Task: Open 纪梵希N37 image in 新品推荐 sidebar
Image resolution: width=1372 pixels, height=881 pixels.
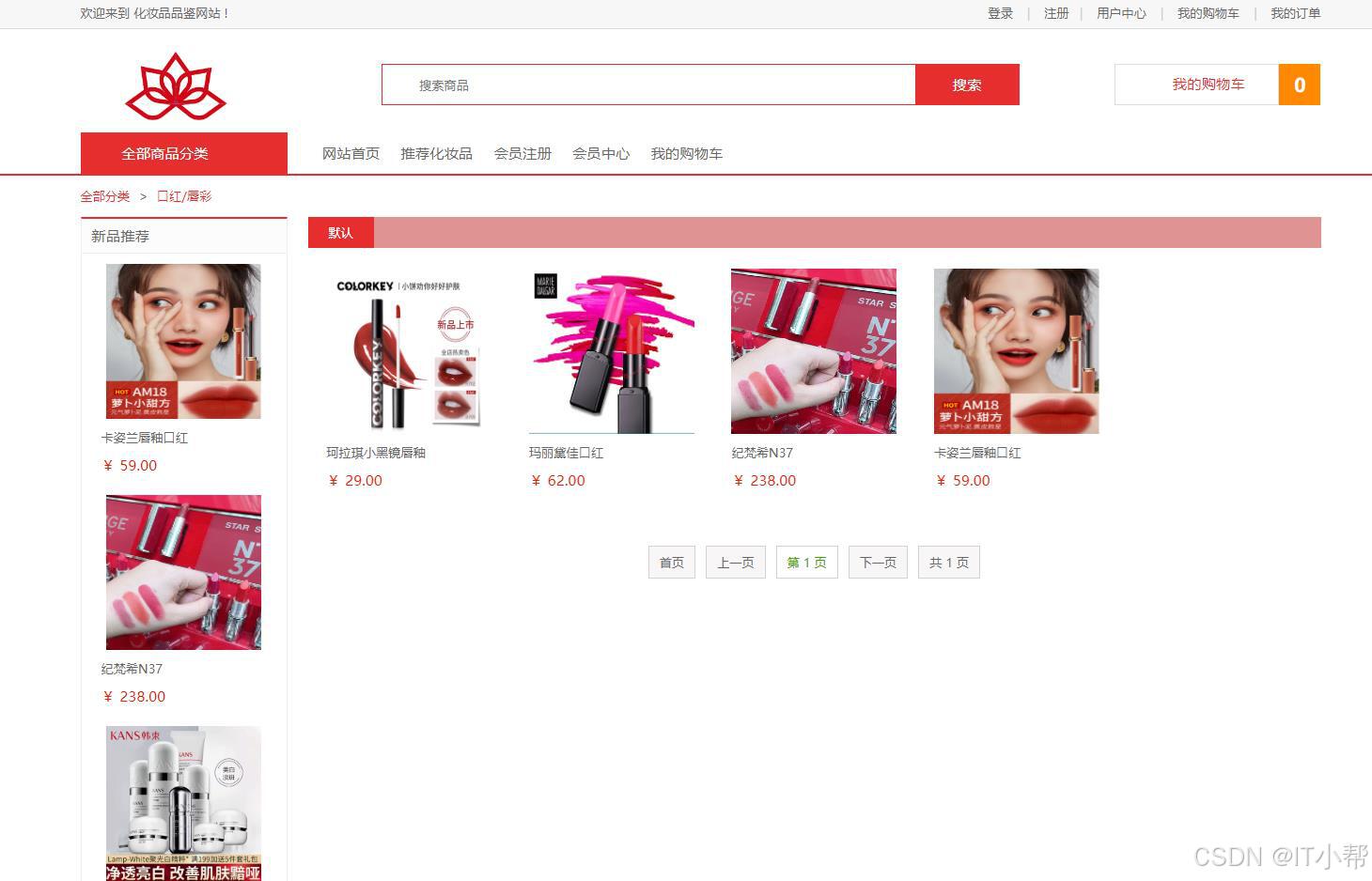Action: click(183, 572)
